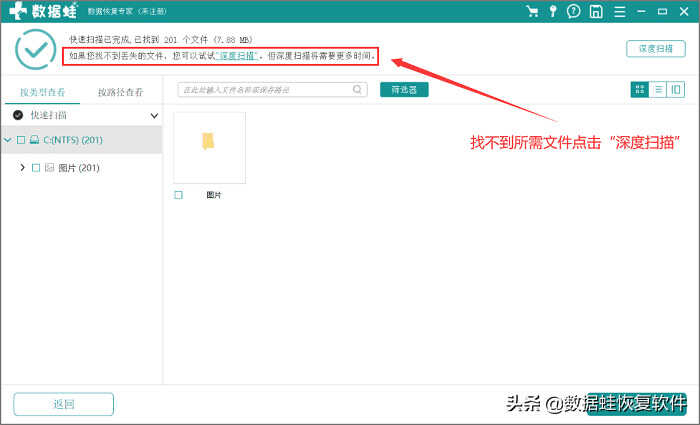
Task: Open the help question mark icon
Action: [x=574, y=12]
